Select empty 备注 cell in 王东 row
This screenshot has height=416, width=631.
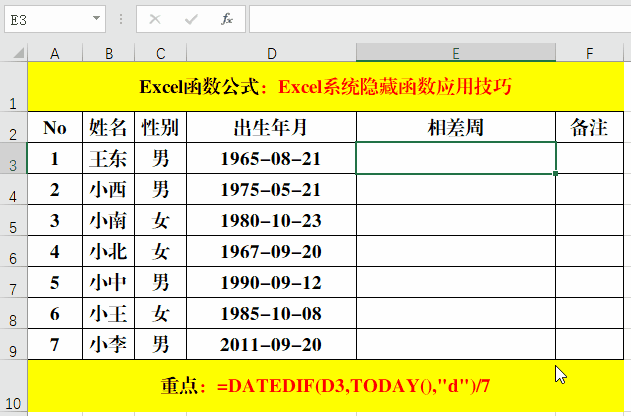point(590,158)
